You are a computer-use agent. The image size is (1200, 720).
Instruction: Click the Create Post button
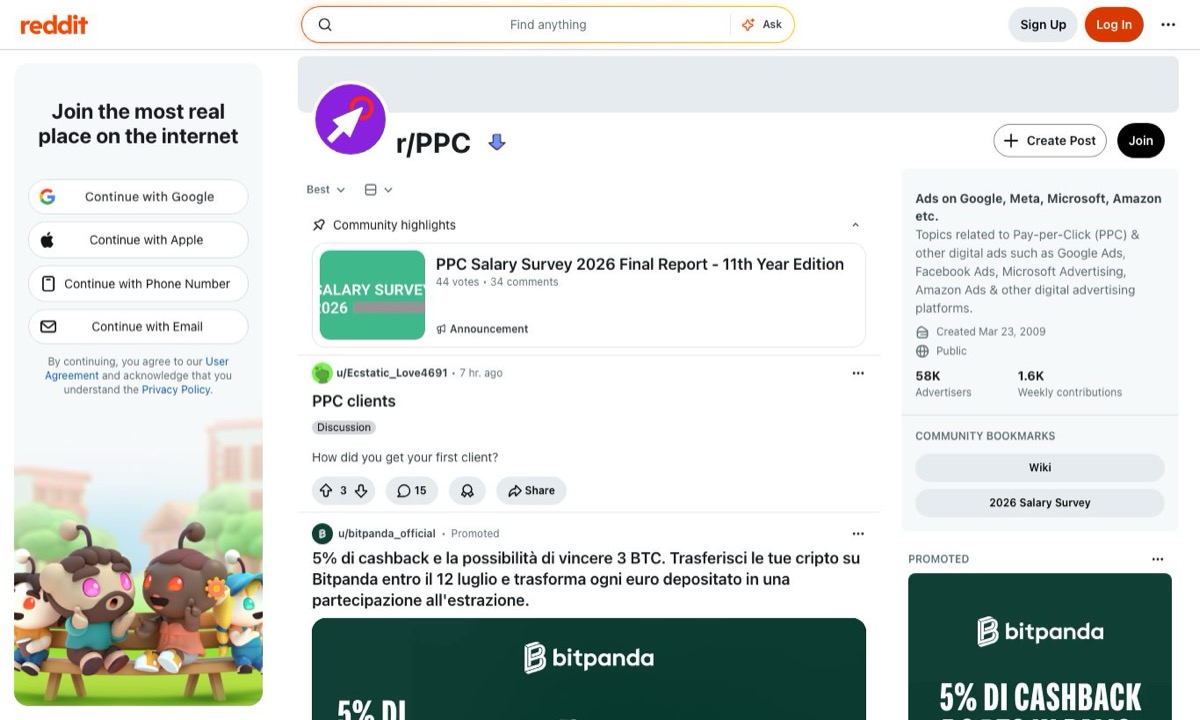[1050, 141]
